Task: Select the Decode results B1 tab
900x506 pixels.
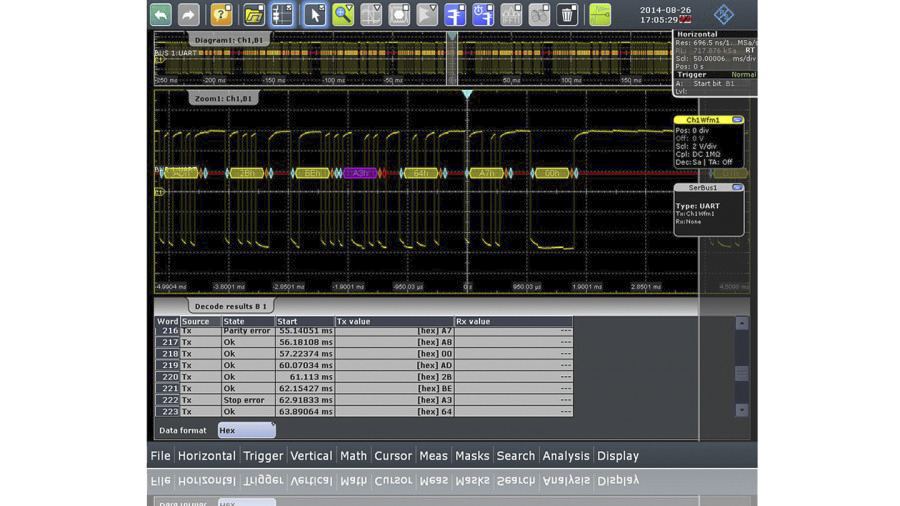Action: click(230, 306)
